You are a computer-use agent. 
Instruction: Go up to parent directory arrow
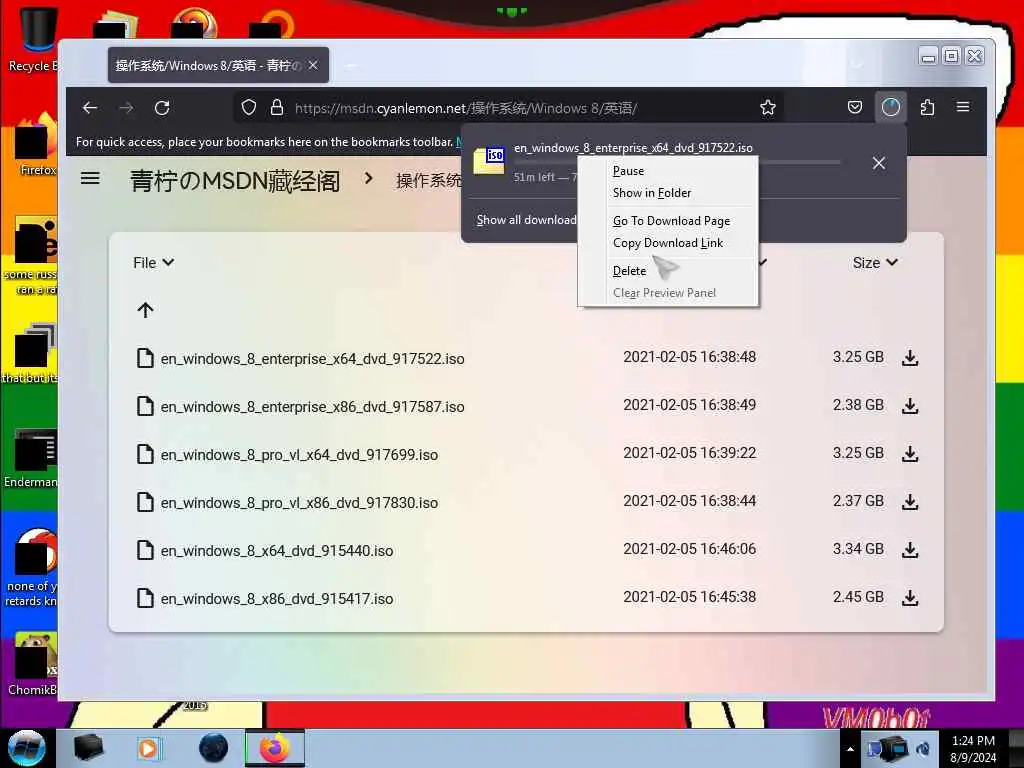point(146,310)
